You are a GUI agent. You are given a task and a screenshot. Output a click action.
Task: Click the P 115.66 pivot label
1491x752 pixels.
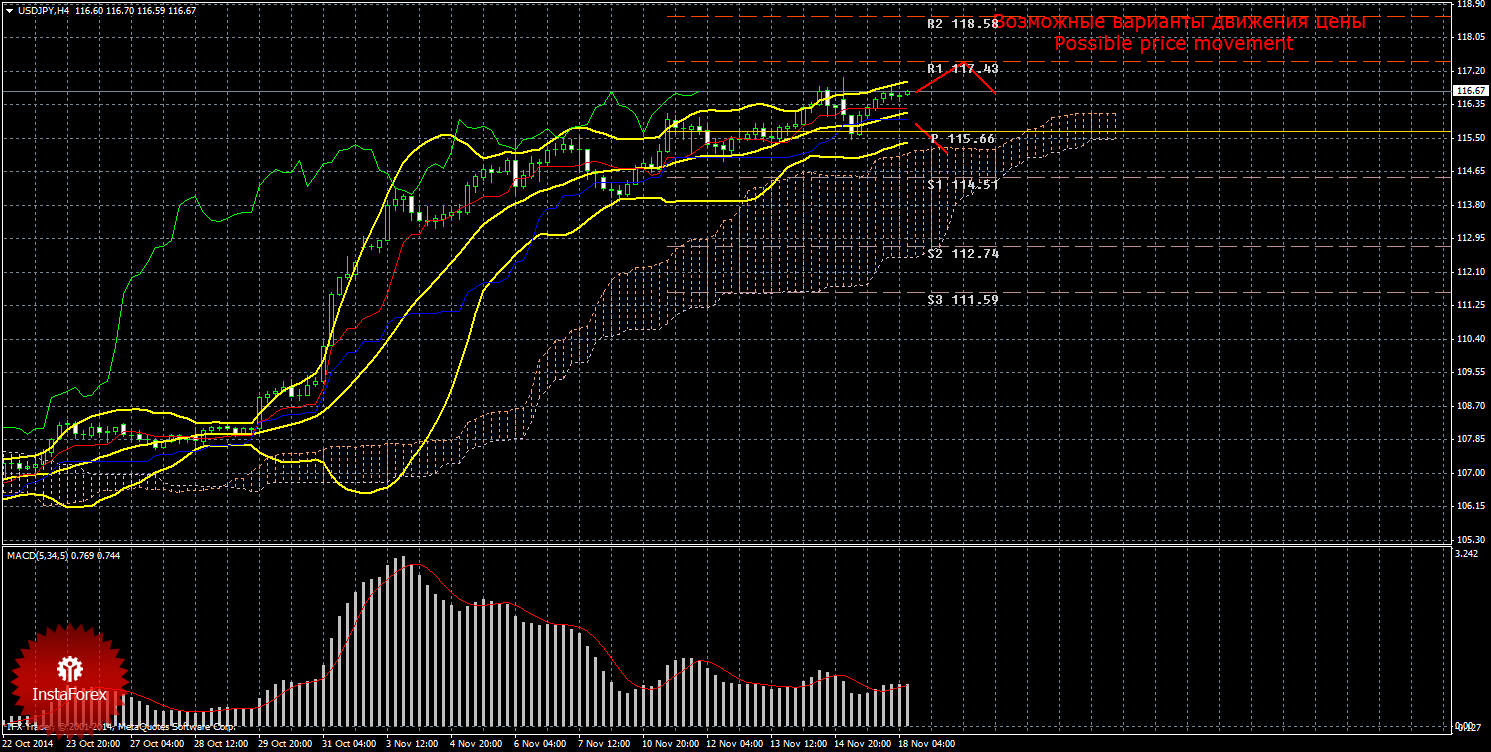tap(962, 138)
